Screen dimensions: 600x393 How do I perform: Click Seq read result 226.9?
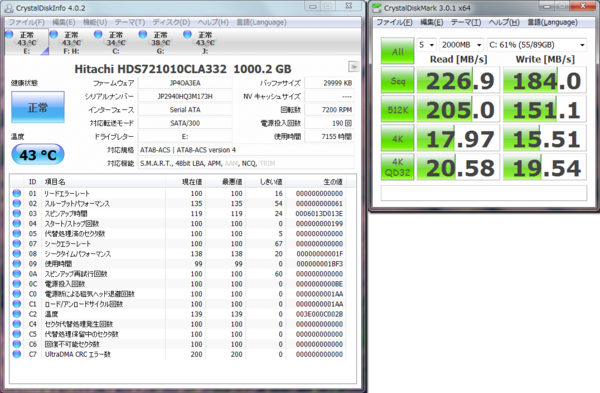[x=458, y=80]
